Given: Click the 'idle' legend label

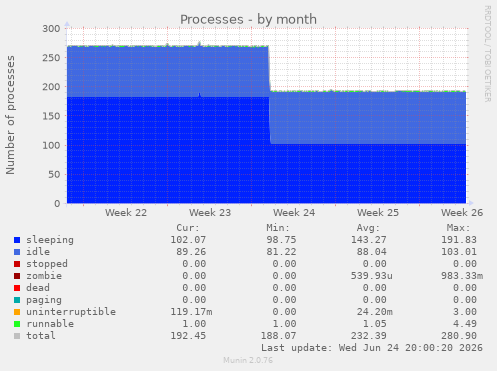Looking at the screenshot, I should pyautogui.click(x=38, y=252).
